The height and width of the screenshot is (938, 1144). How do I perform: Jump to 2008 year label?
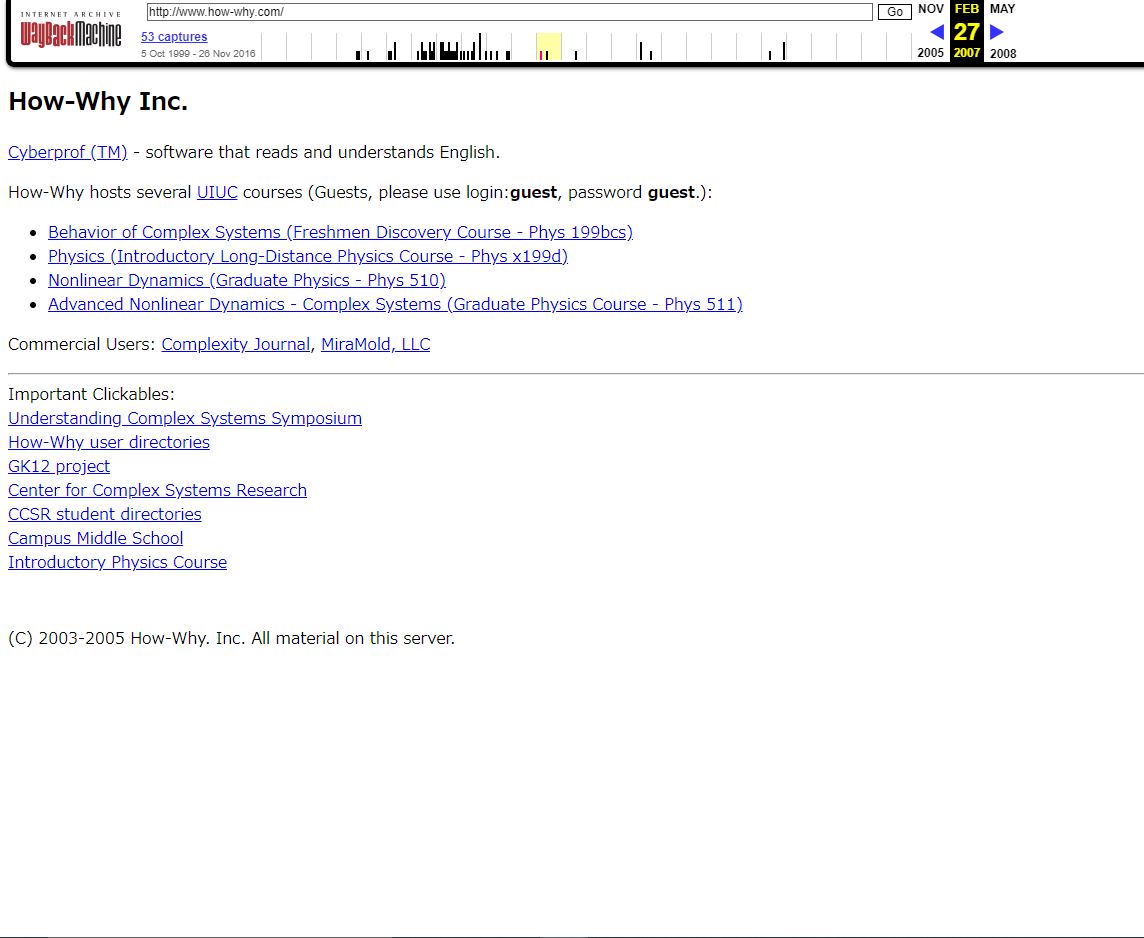point(1003,53)
